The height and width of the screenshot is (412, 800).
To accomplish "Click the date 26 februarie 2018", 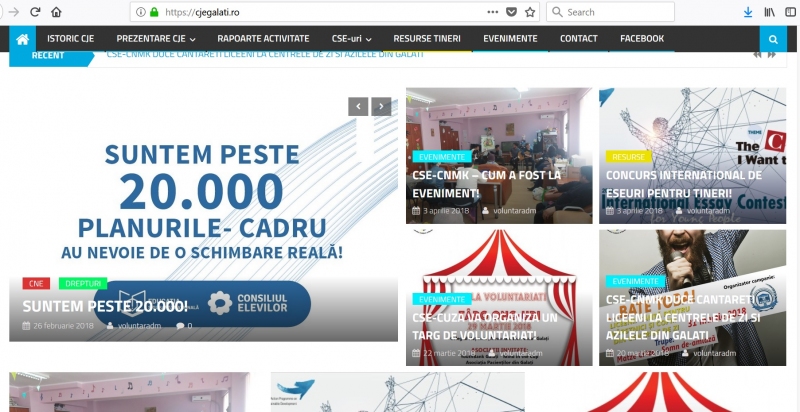I will tap(63, 325).
